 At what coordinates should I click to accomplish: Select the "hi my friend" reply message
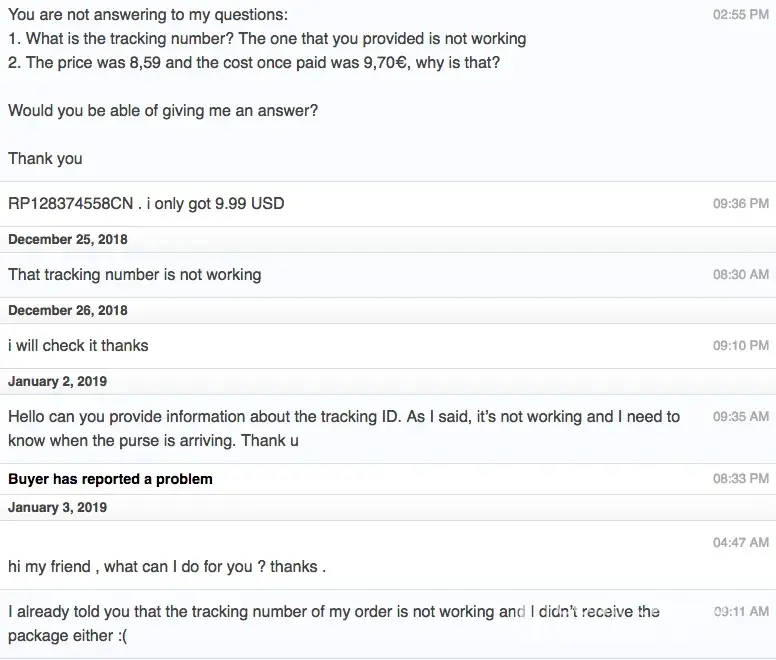(x=167, y=567)
